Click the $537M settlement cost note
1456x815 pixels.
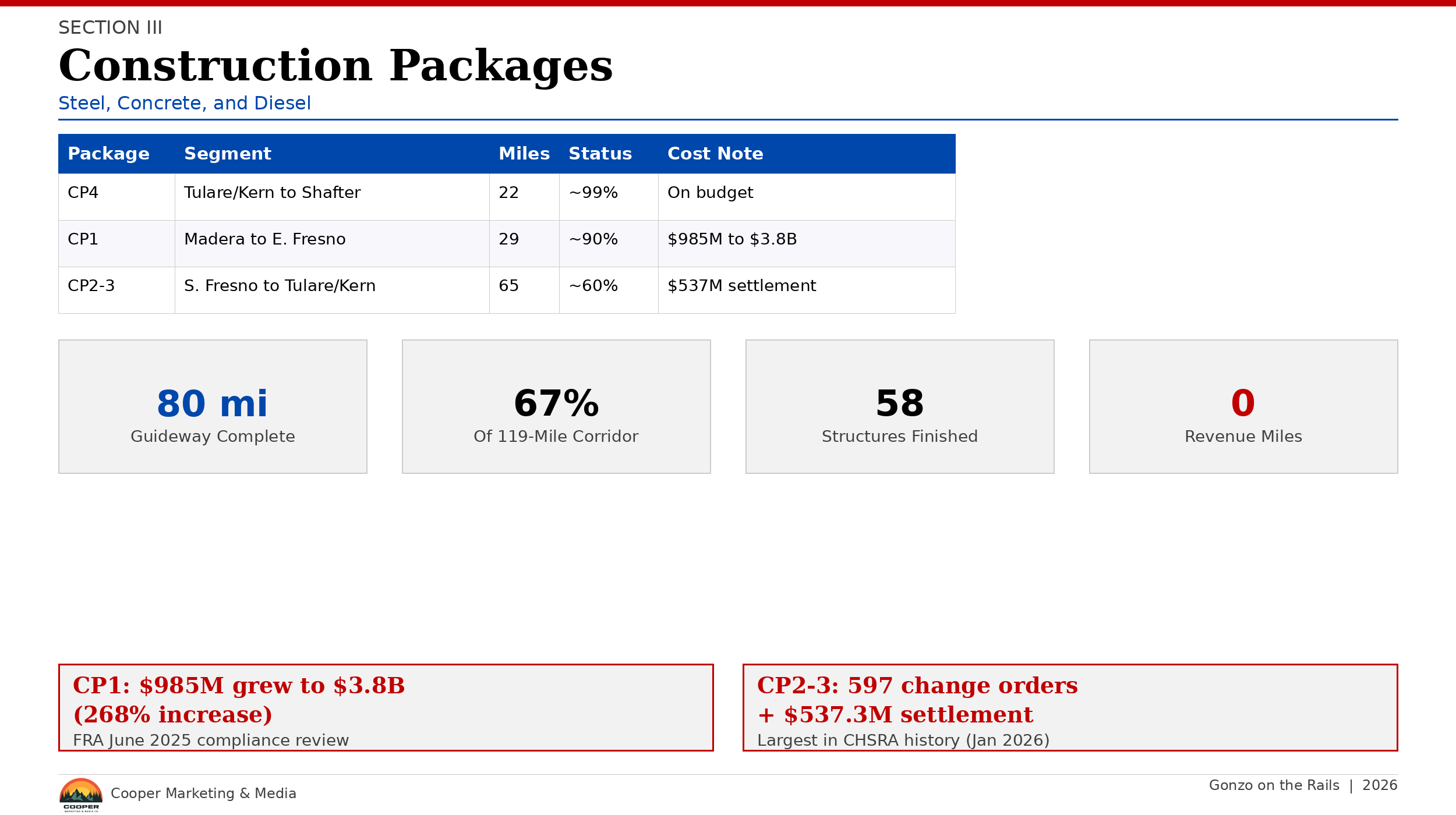(x=741, y=286)
